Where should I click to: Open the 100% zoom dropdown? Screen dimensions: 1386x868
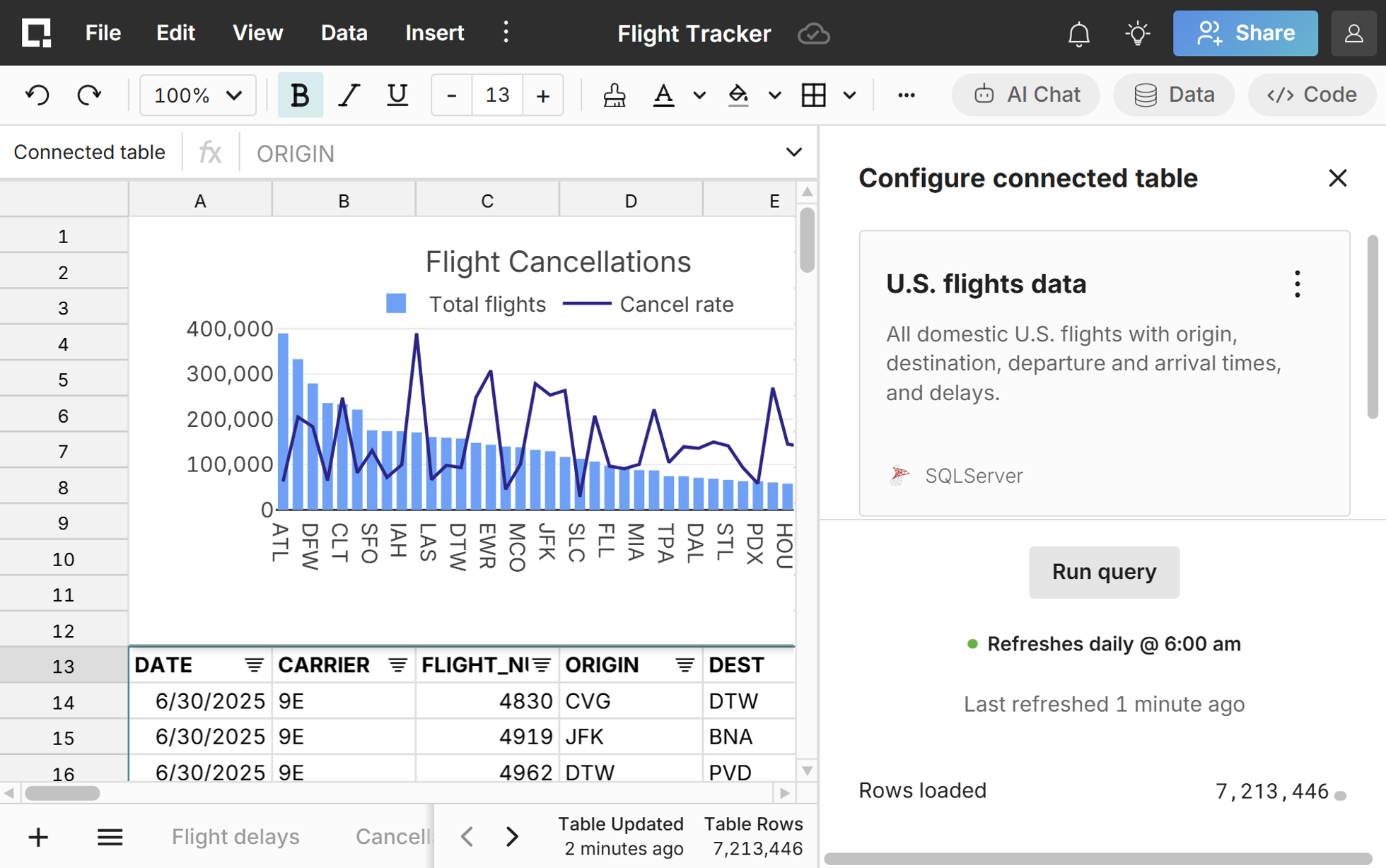(x=198, y=95)
